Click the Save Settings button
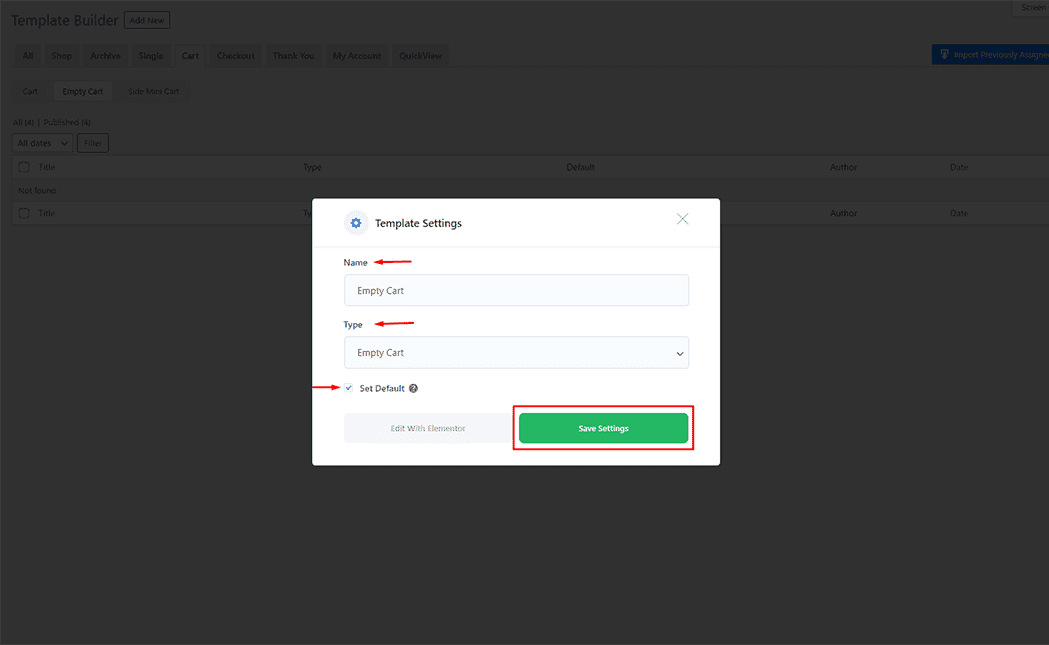1049x645 pixels. pyautogui.click(x=603, y=427)
